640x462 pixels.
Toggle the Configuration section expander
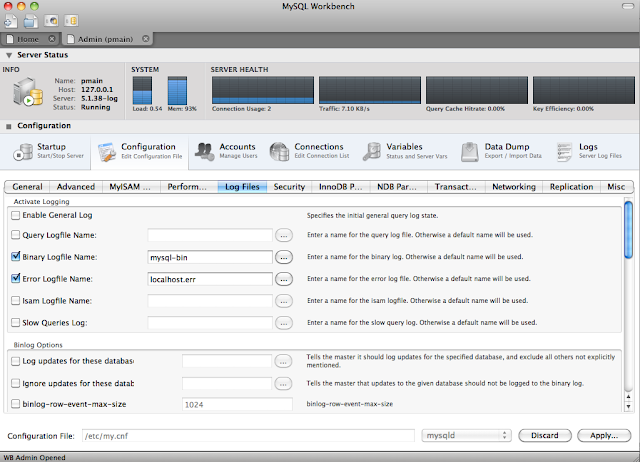tap(9, 126)
